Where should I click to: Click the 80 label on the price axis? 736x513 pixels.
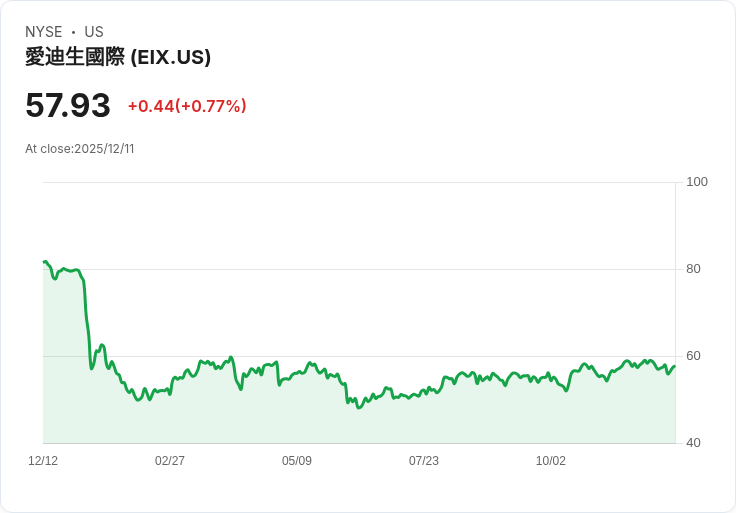tap(693, 269)
